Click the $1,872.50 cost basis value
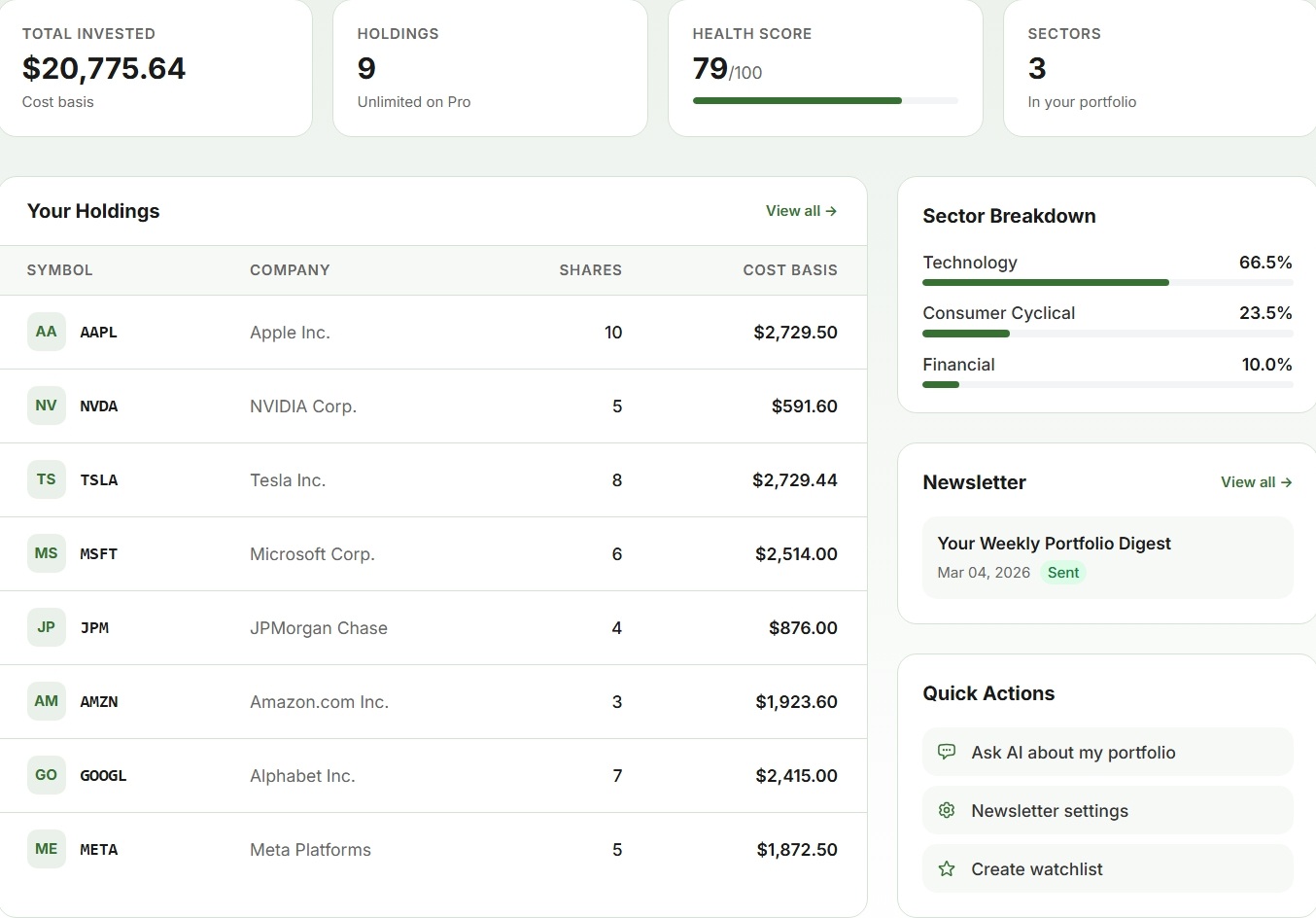The width and height of the screenshot is (1316, 918). [797, 850]
